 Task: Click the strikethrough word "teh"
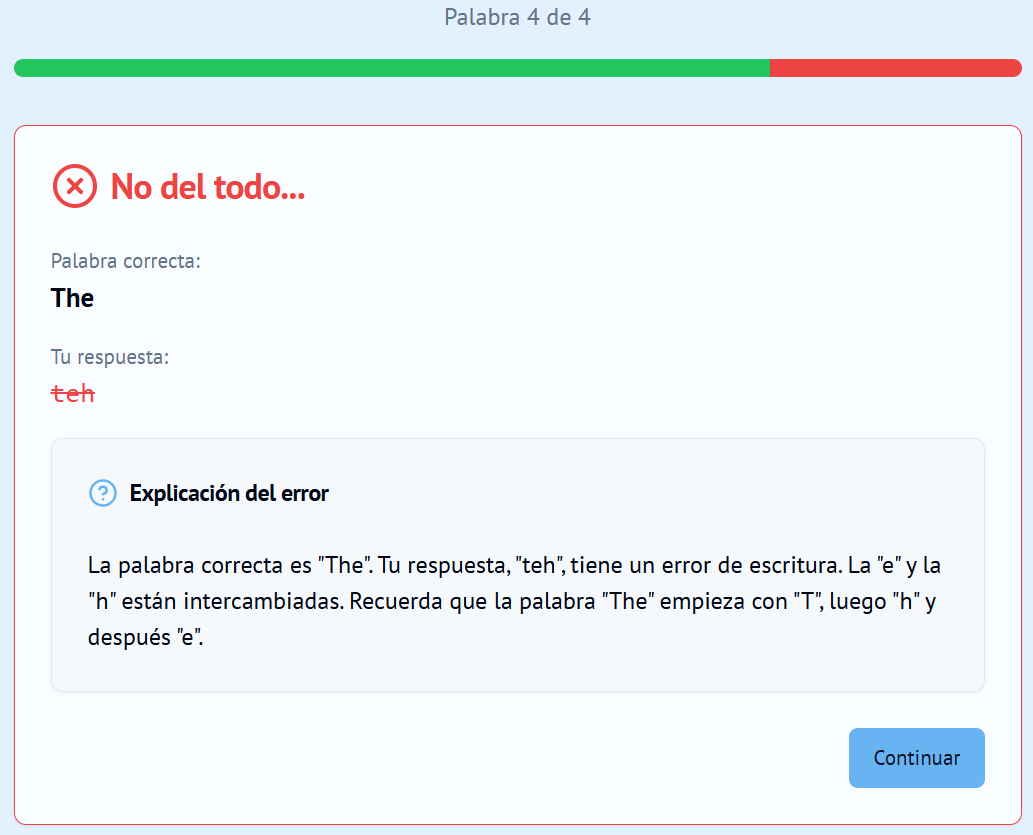[72, 393]
